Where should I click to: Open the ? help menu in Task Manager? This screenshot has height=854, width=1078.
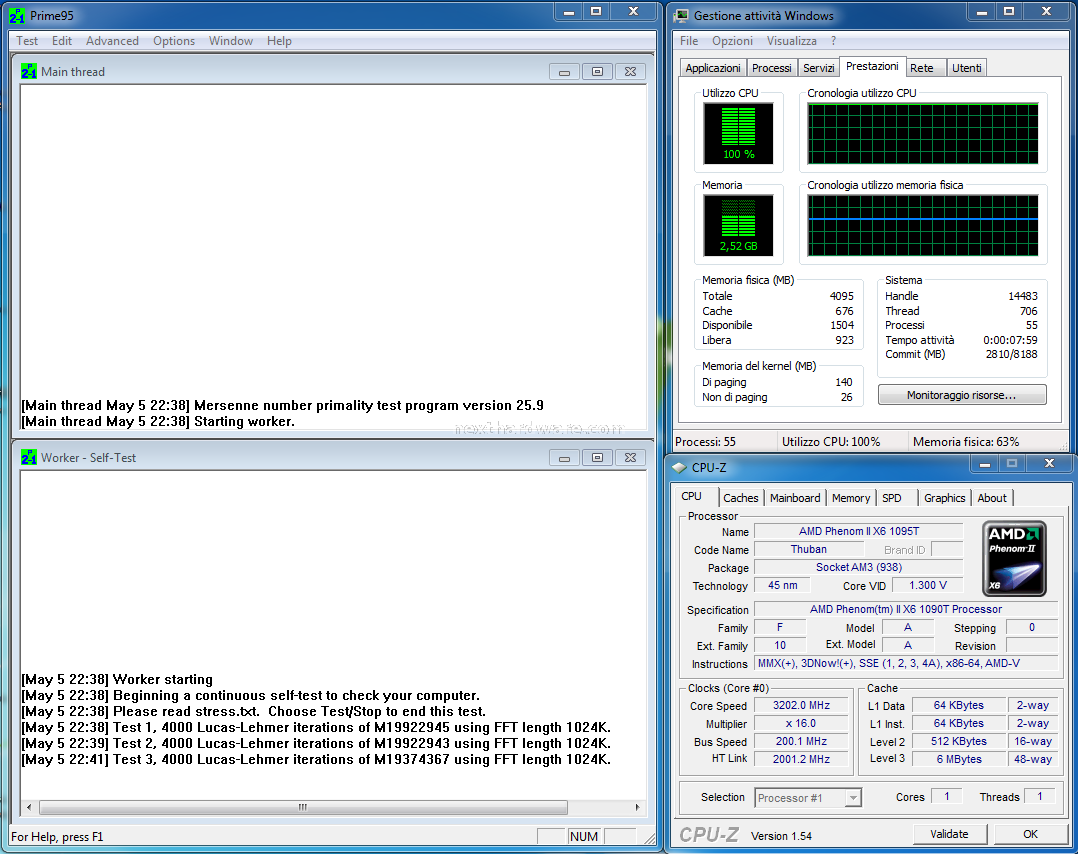click(x=833, y=41)
